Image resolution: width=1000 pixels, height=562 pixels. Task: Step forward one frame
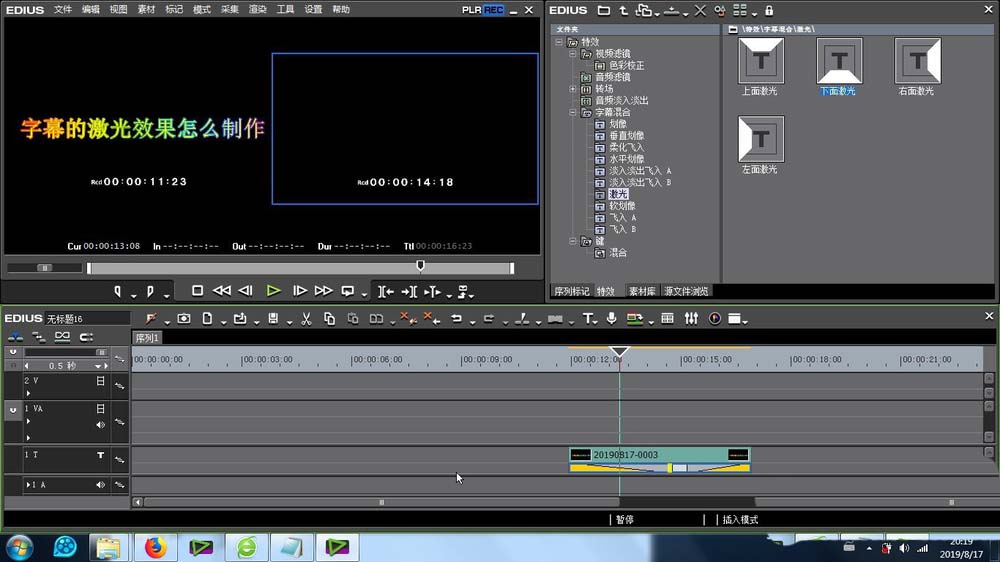(x=300, y=291)
